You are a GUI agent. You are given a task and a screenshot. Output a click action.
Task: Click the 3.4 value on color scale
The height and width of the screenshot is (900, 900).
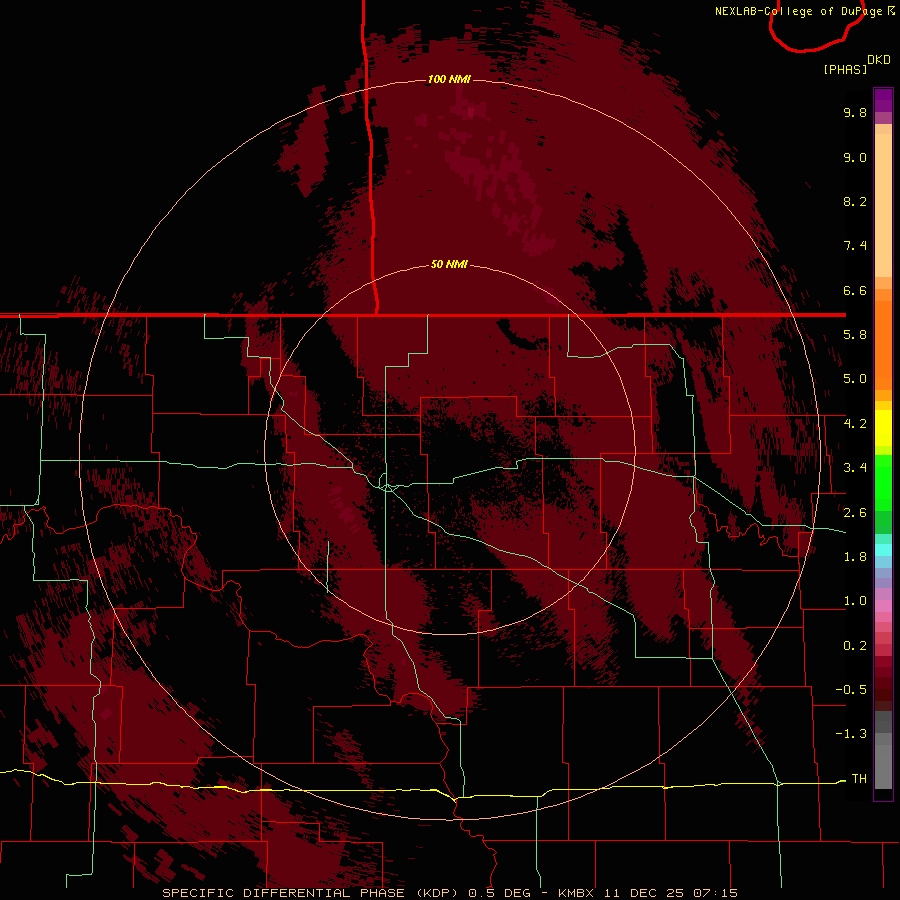coord(855,468)
